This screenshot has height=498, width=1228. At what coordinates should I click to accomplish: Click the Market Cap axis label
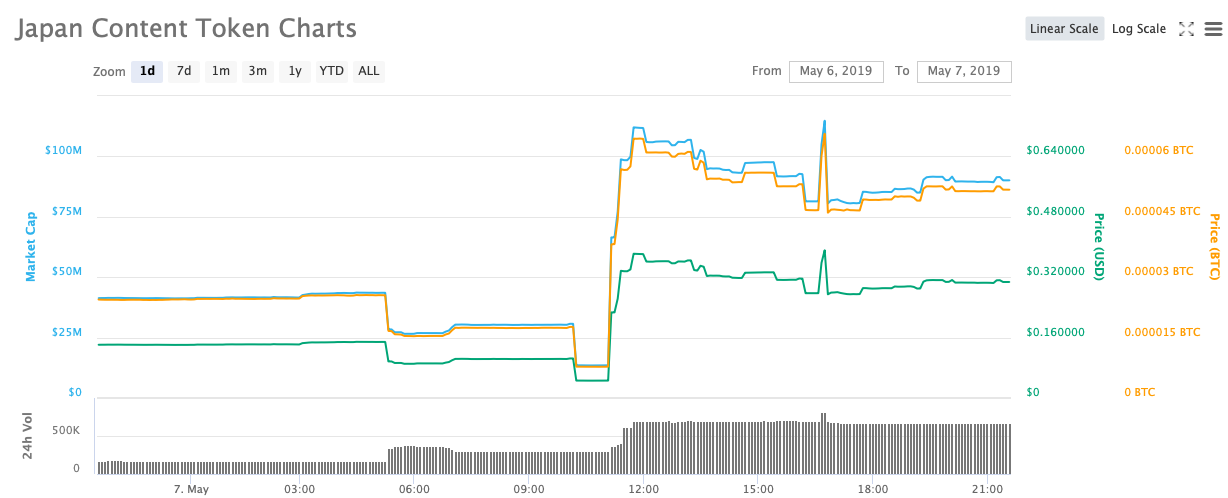31,245
